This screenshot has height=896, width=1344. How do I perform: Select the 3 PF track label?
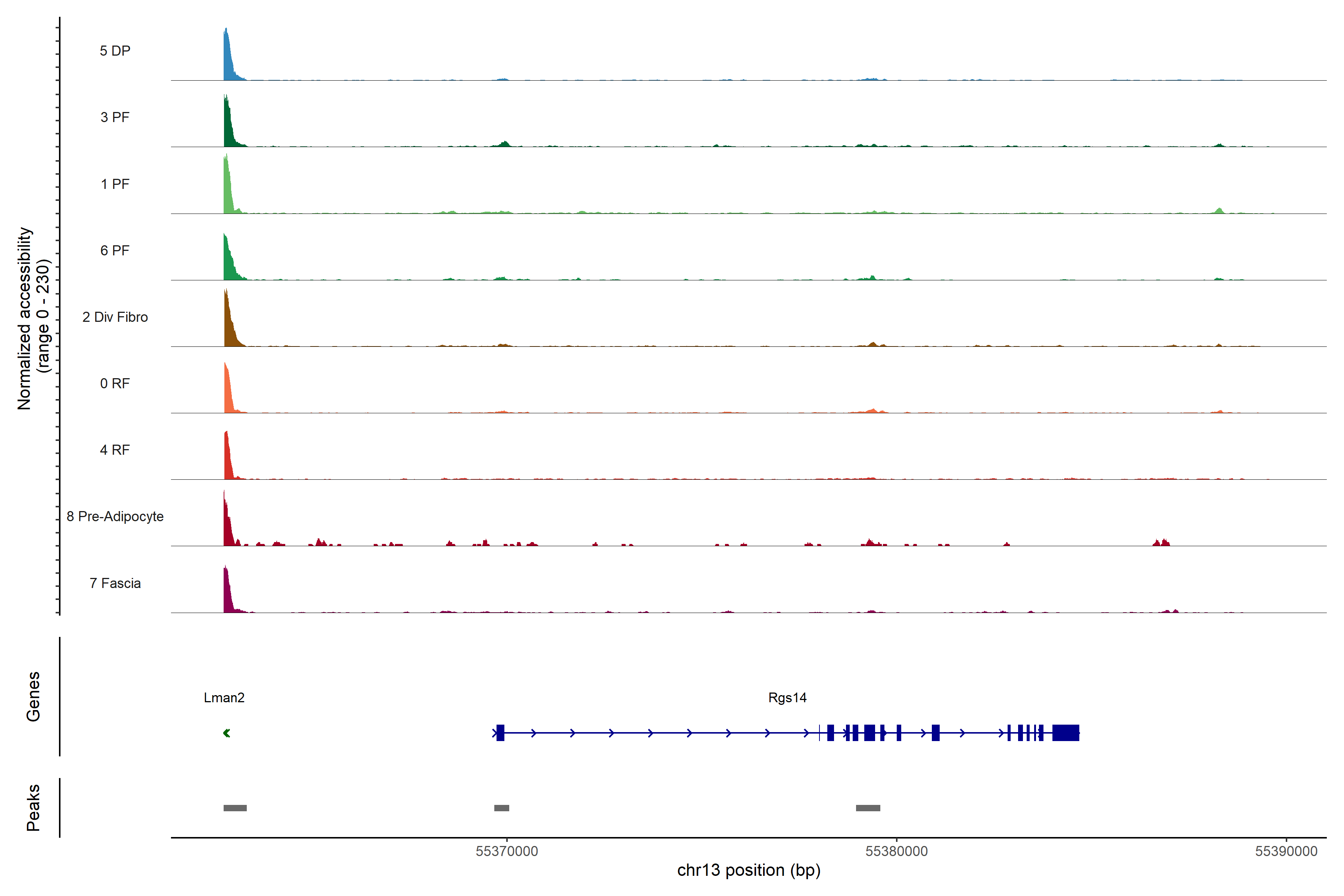(x=115, y=117)
